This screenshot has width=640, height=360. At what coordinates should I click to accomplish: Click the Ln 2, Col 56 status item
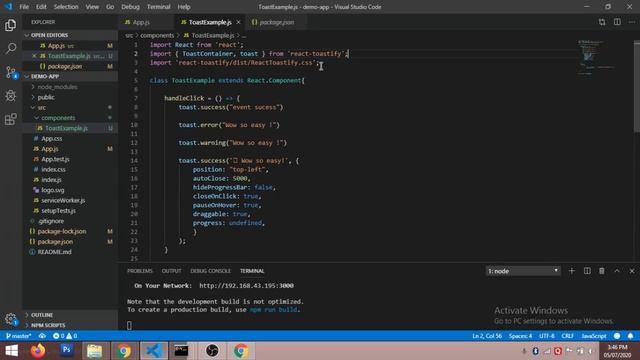pos(487,336)
